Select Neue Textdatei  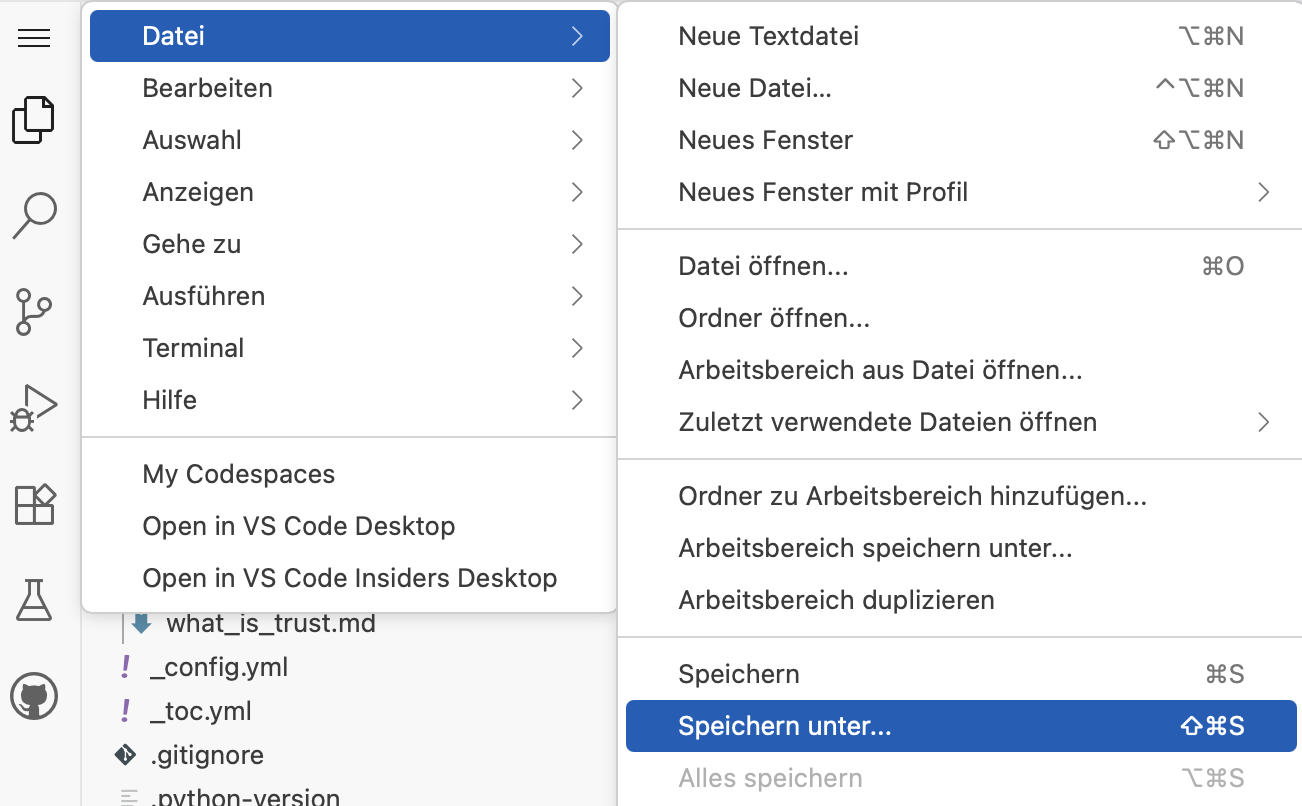tap(962, 36)
